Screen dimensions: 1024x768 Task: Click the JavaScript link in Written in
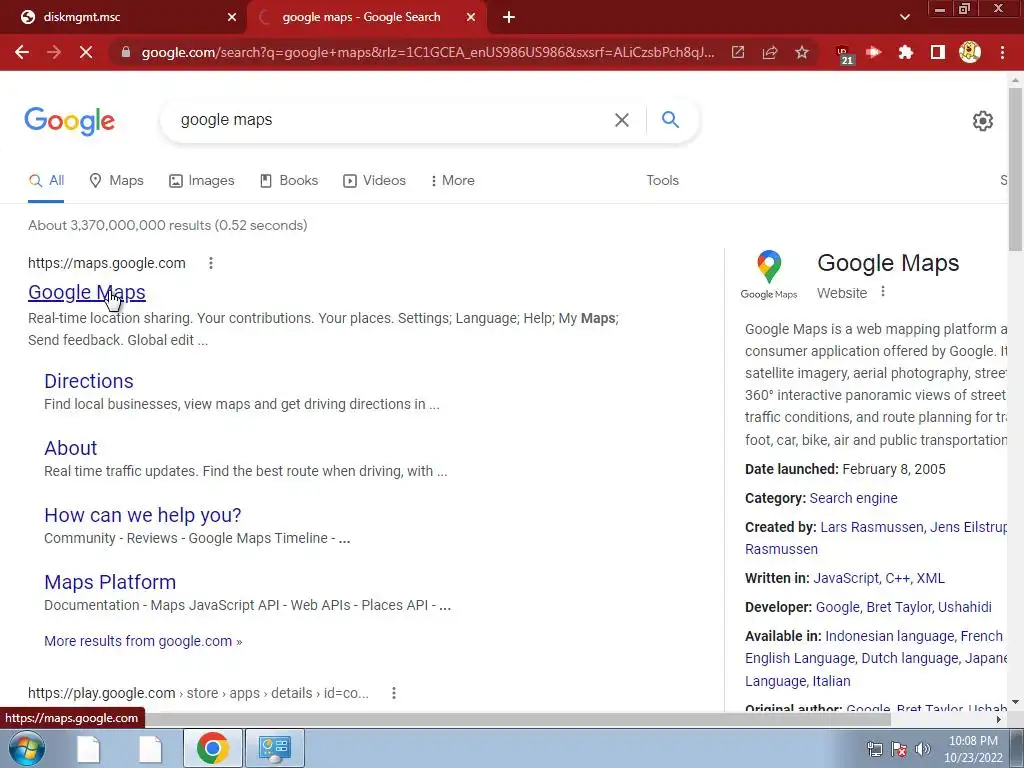pyautogui.click(x=846, y=578)
